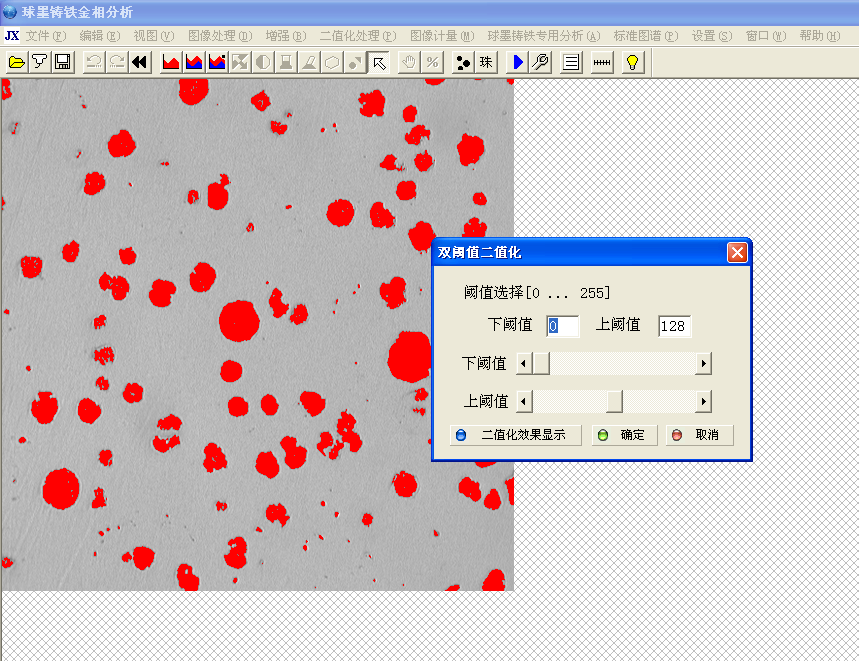Select the hand pan tool

409,62
